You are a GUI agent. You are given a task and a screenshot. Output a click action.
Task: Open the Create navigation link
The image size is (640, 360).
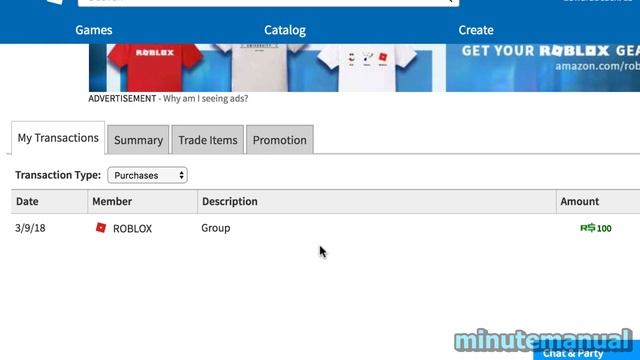point(476,30)
